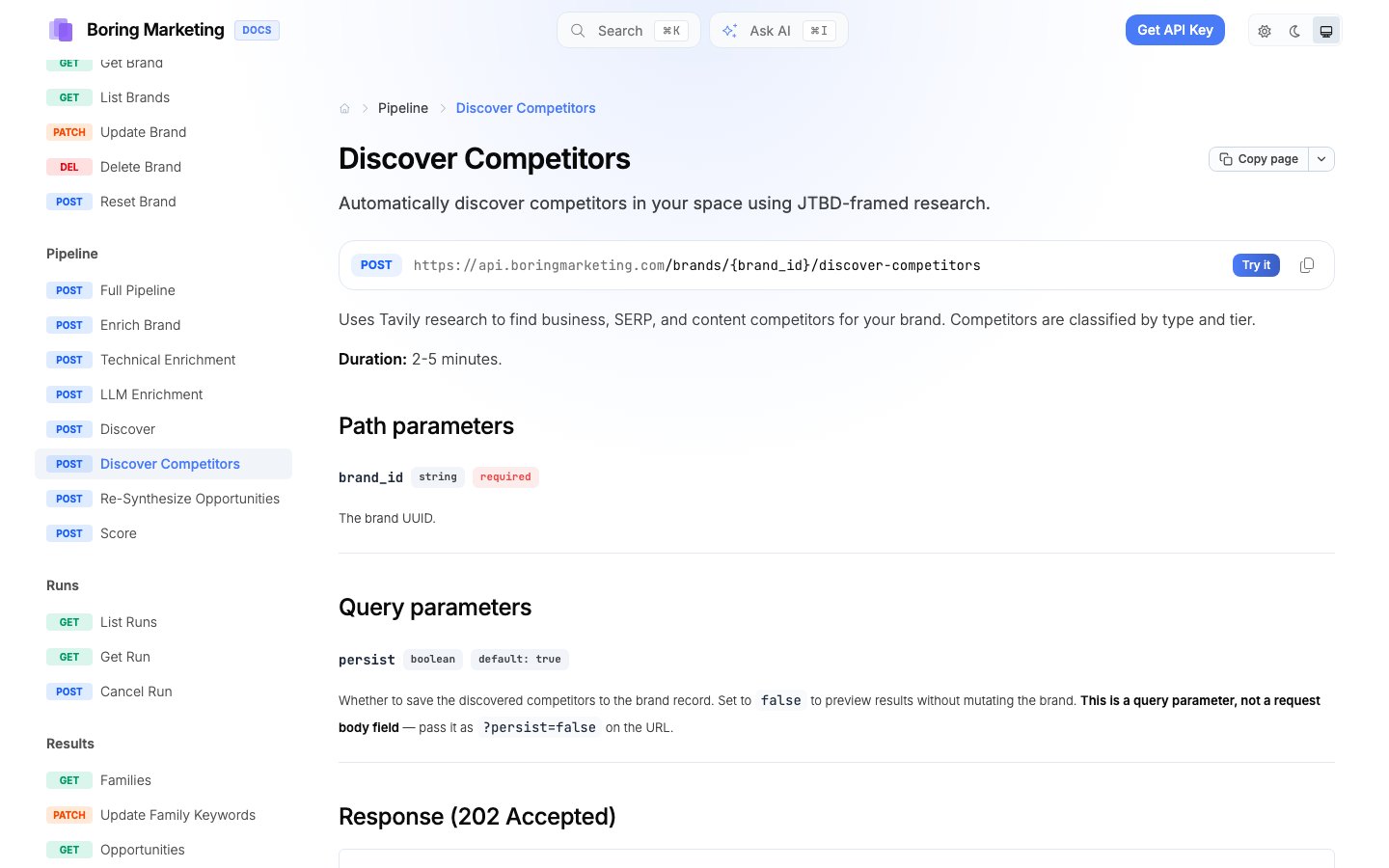1389x868 pixels.
Task: Open Opportunities in the sidebar
Action: point(164,850)
